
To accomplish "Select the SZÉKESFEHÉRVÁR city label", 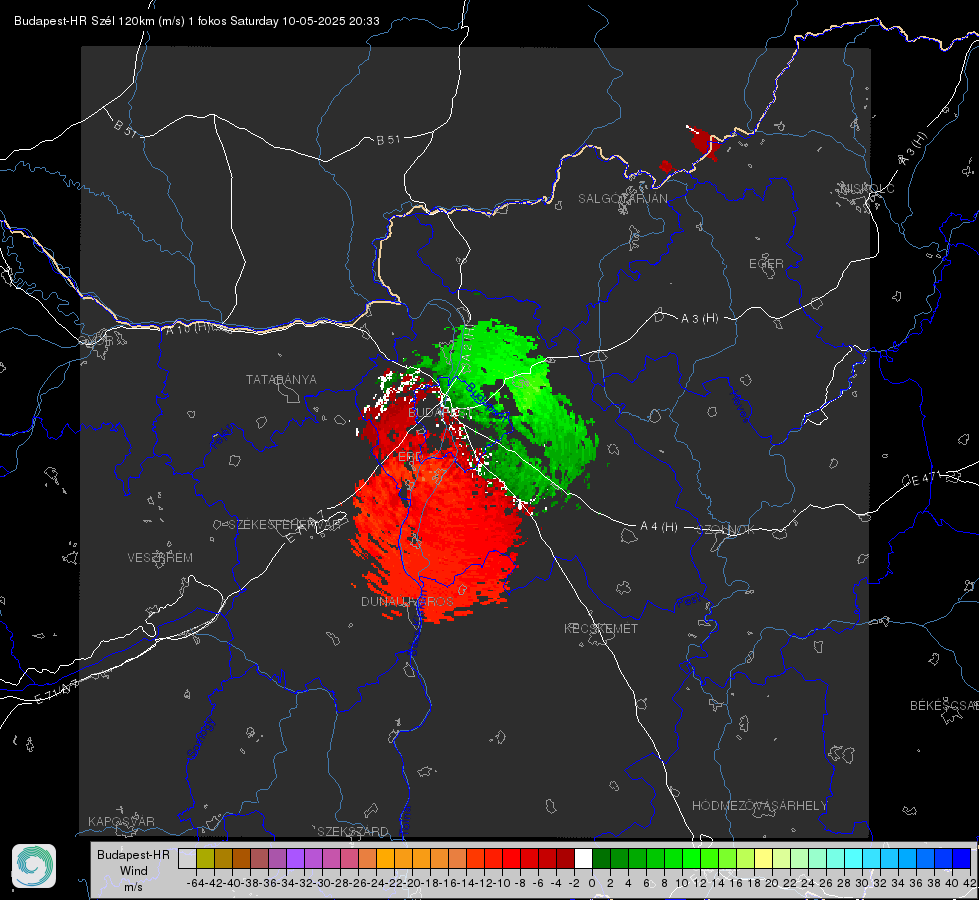I will coord(287,525).
